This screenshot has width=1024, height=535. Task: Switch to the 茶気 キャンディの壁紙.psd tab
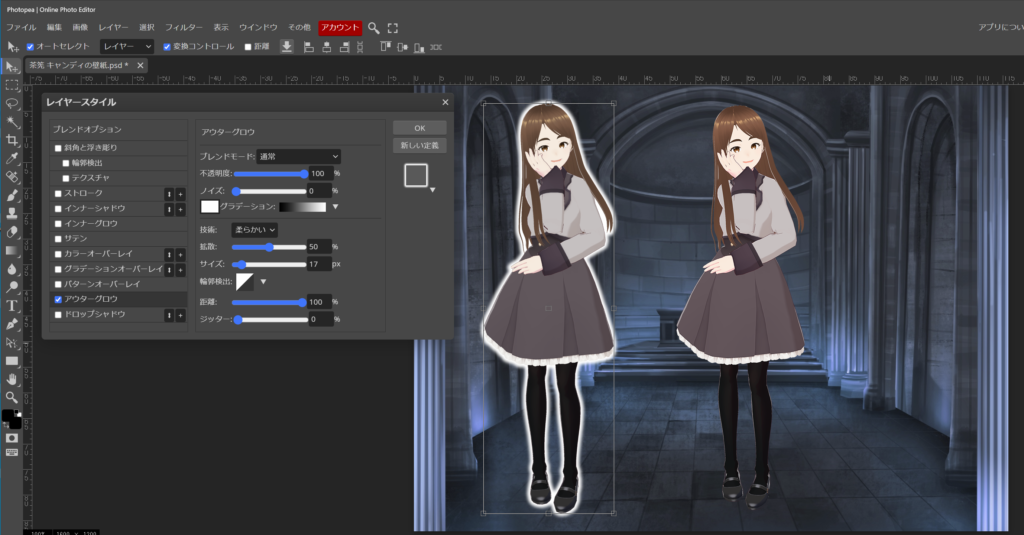[x=78, y=65]
